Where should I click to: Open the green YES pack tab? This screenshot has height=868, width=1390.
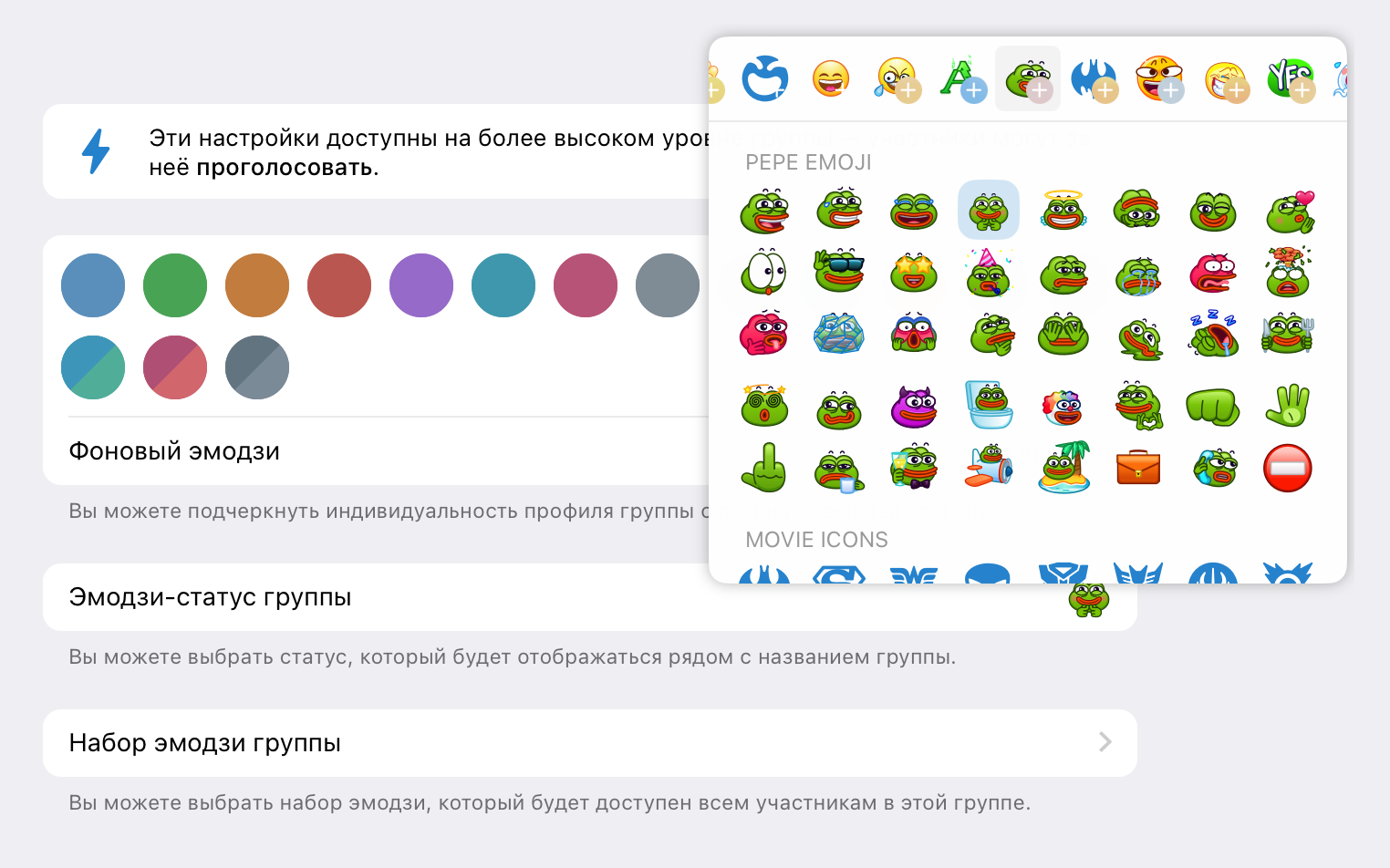pos(1290,79)
